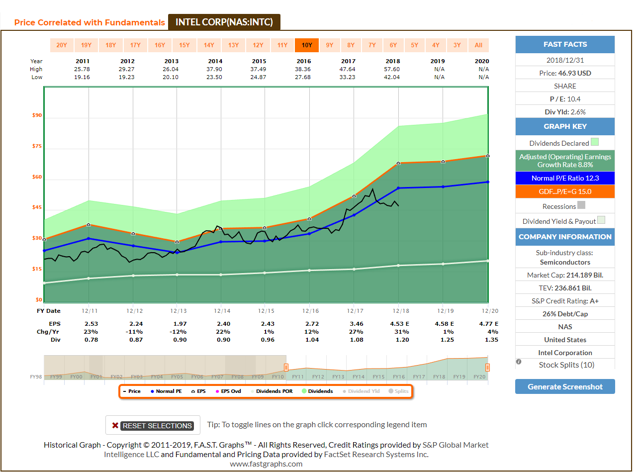The image size is (640, 472).
Task: Select the 15Y time range tab
Action: tap(184, 45)
